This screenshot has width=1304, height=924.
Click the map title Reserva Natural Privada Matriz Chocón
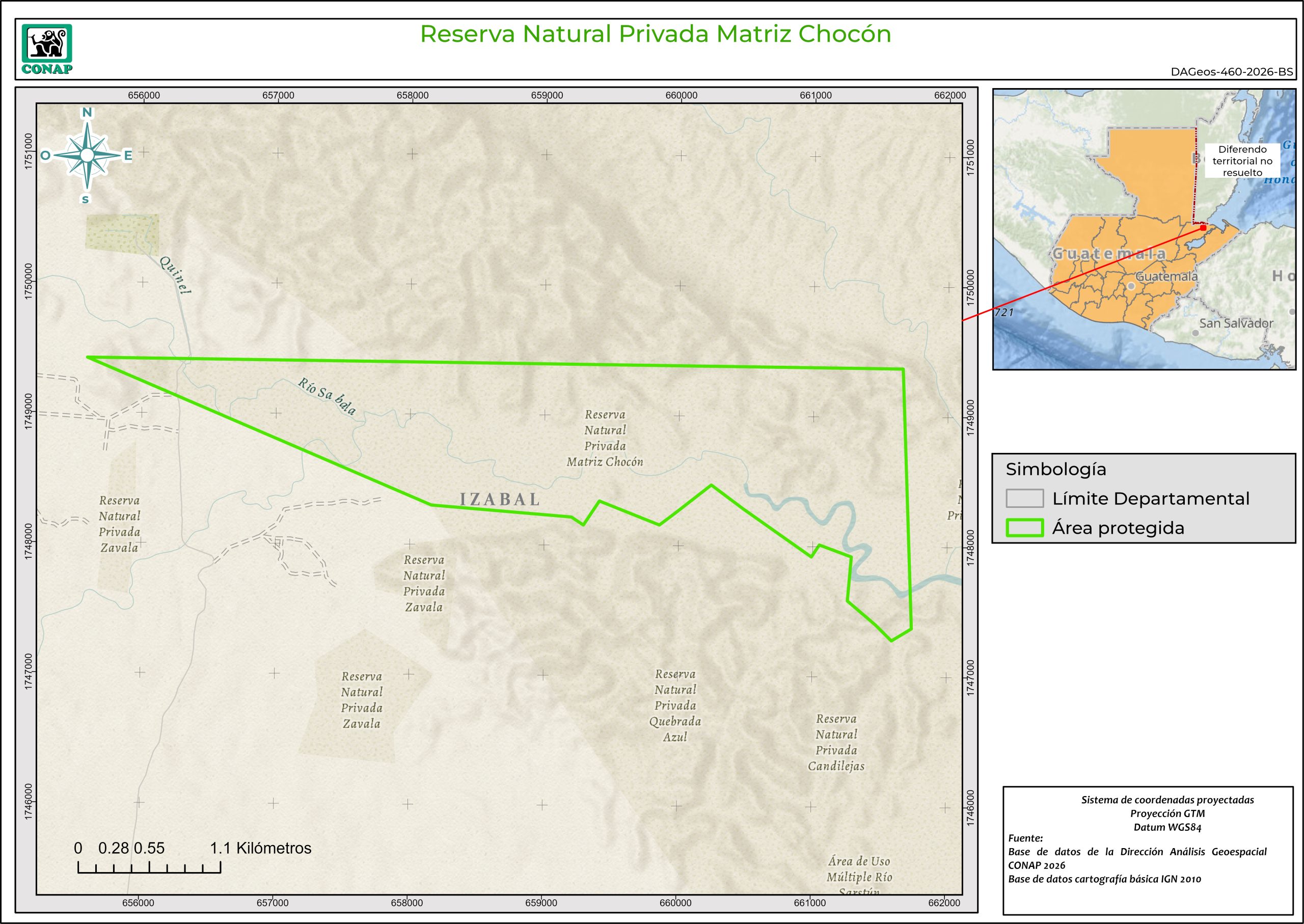[x=656, y=34]
